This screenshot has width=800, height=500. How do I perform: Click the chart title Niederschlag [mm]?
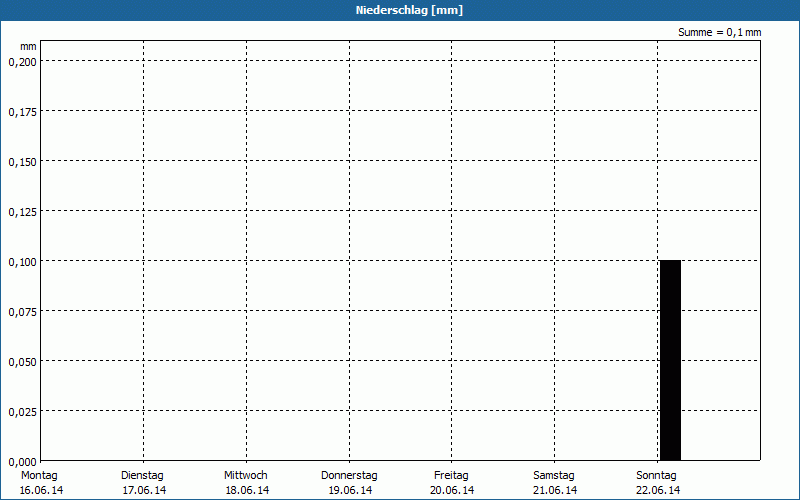click(400, 10)
